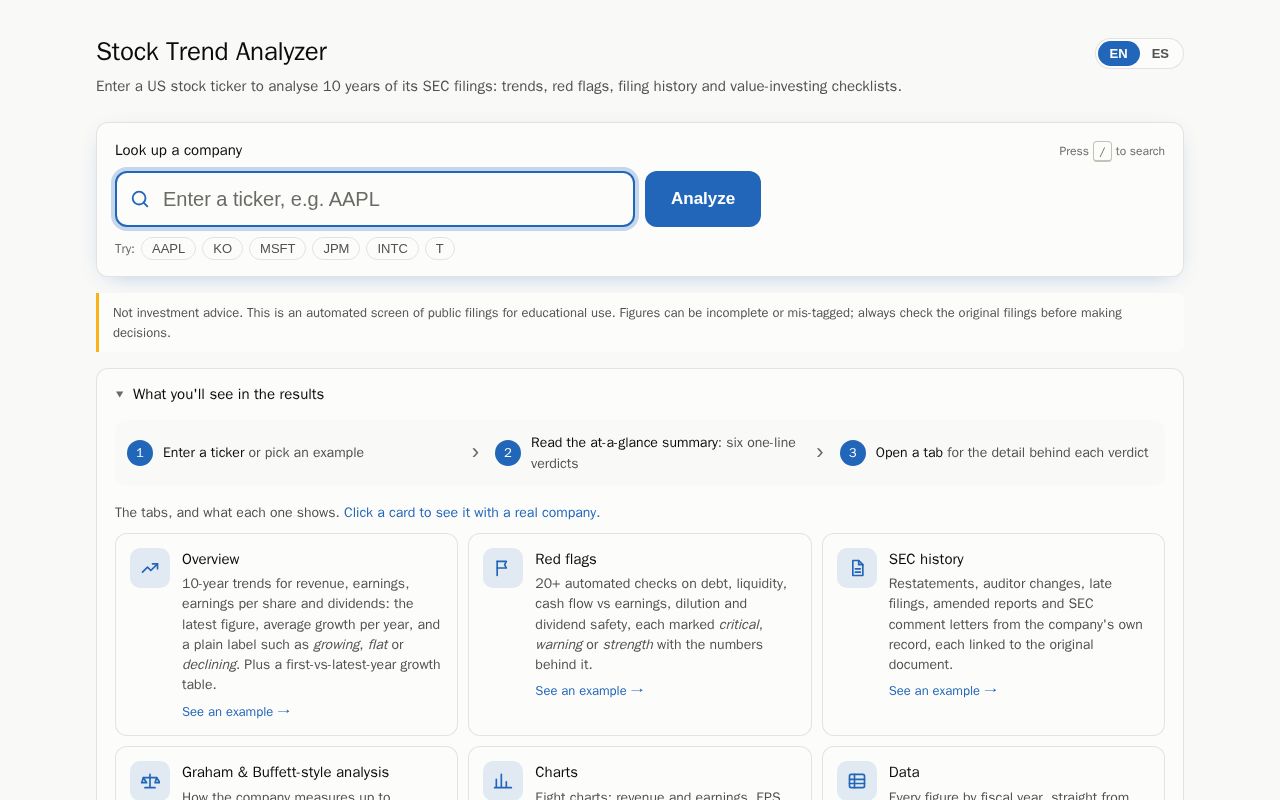
Task: Pick the AAPL example ticker
Action: [x=168, y=249]
